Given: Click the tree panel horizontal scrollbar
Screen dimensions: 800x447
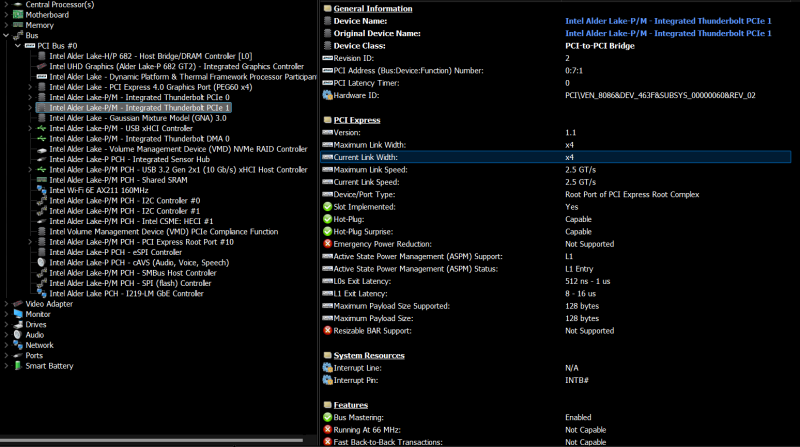Looking at the screenshot, I should point(152,440).
